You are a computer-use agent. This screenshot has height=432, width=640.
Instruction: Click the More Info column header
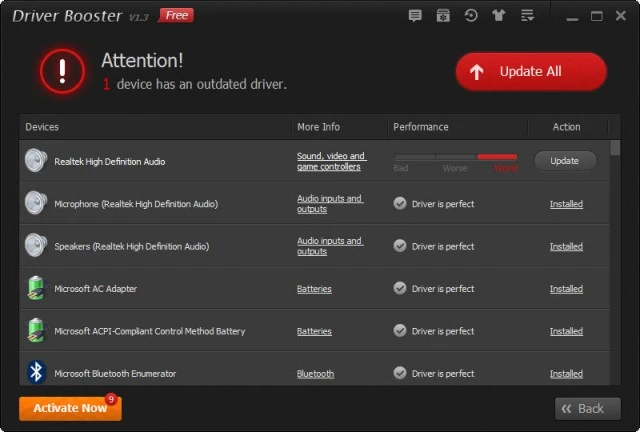(x=318, y=127)
